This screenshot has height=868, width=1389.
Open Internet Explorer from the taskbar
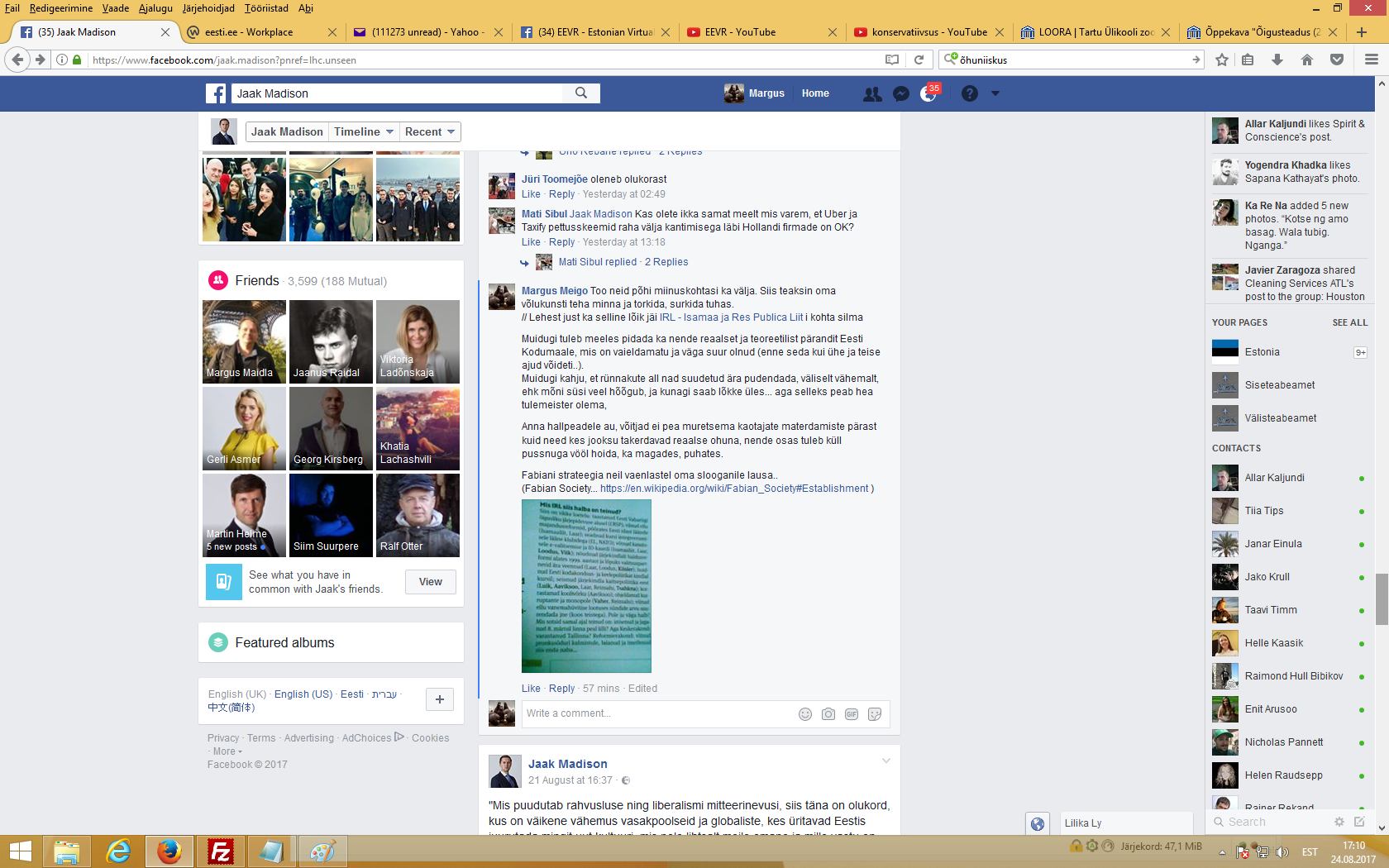118,851
